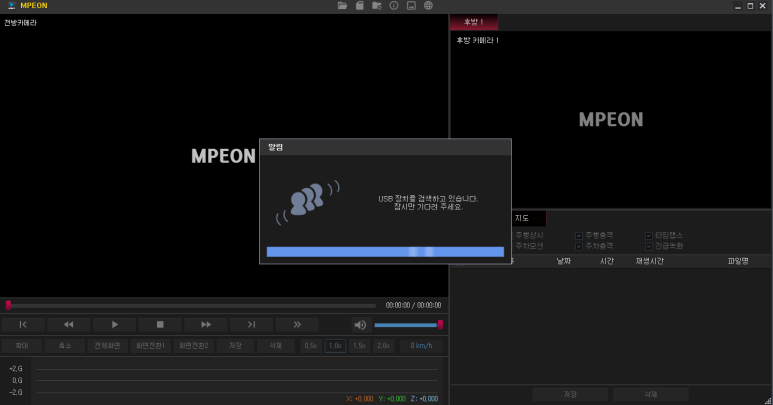The height and width of the screenshot is (405, 773).
Task: Switch to the 지도 map tab
Action: coord(522,218)
